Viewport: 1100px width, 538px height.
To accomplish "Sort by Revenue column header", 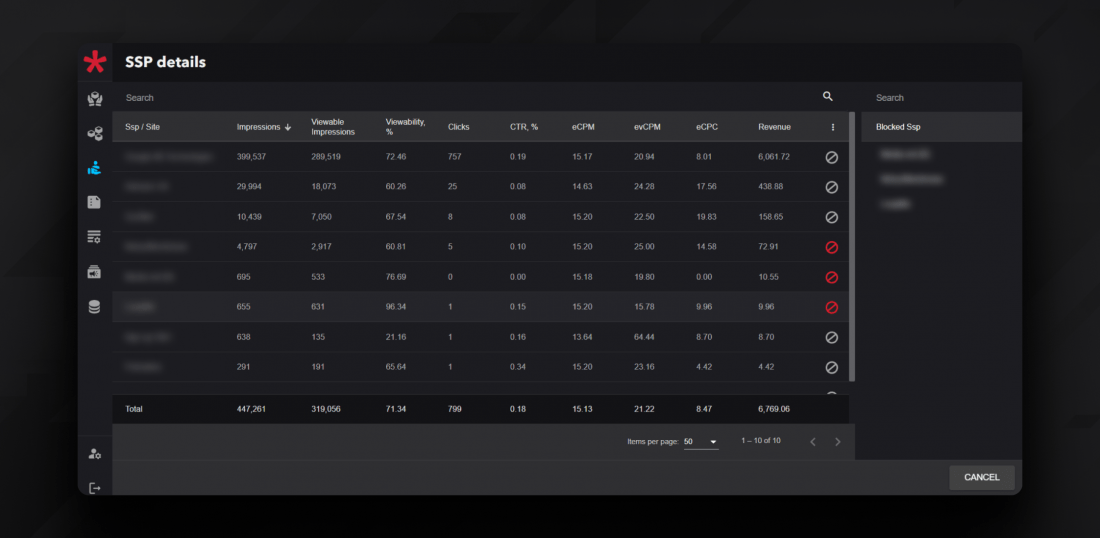I will pos(774,127).
